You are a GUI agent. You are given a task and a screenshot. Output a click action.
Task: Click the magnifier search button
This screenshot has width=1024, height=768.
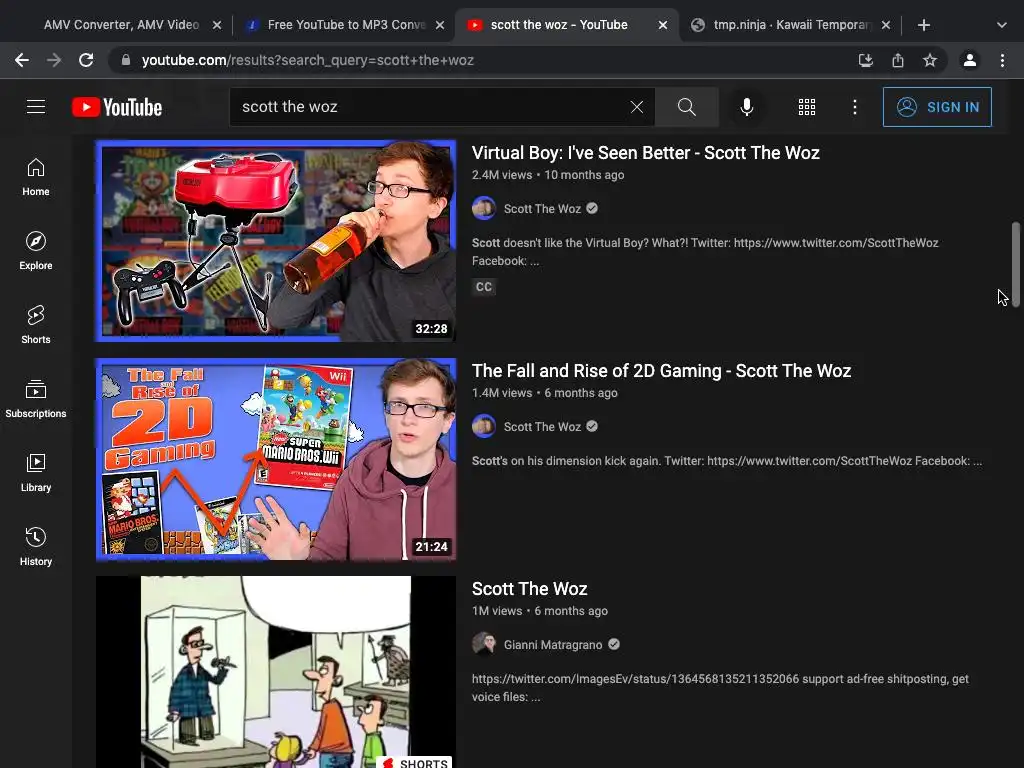coord(686,107)
